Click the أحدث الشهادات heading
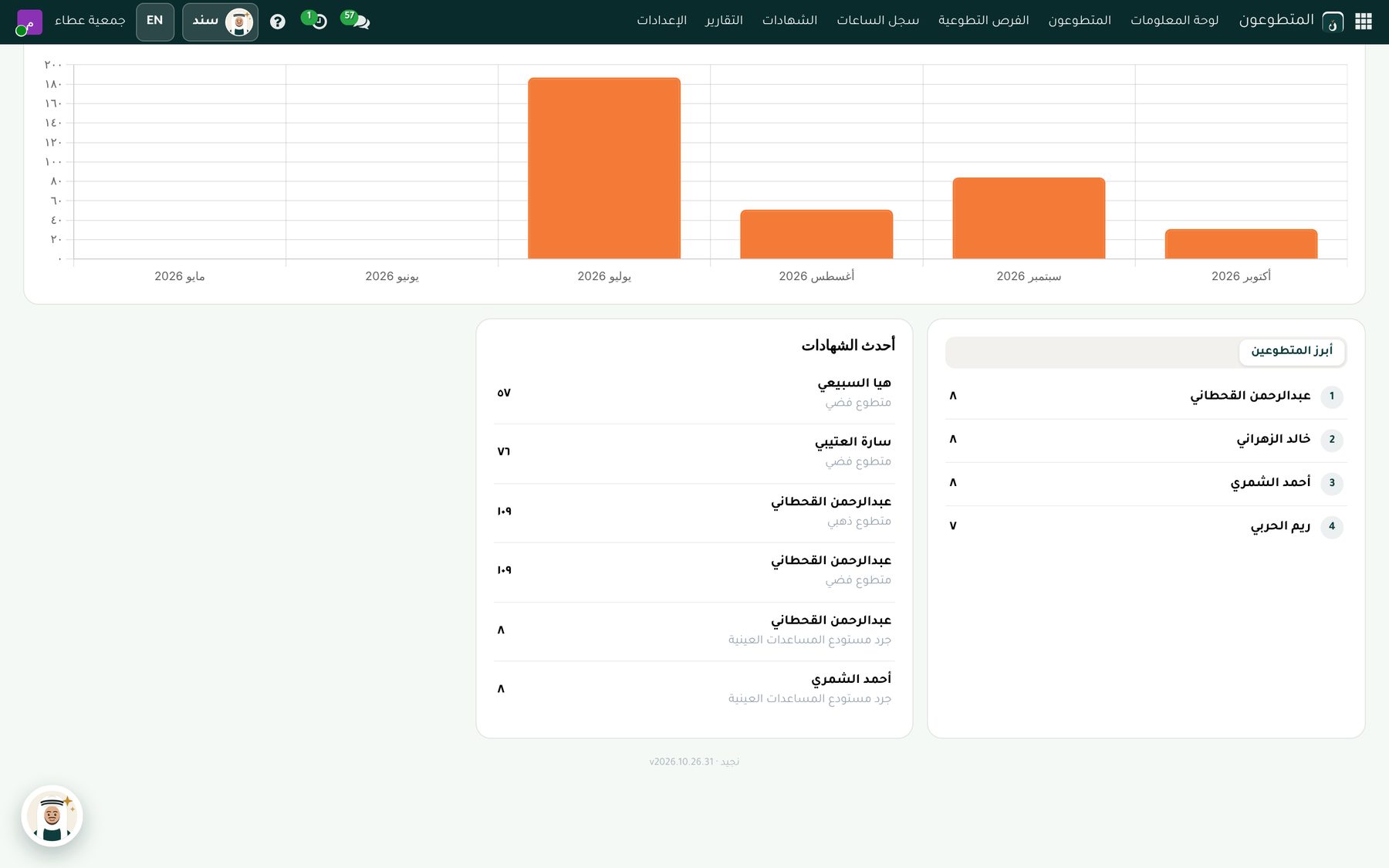This screenshot has height=868, width=1389. pyautogui.click(x=848, y=345)
